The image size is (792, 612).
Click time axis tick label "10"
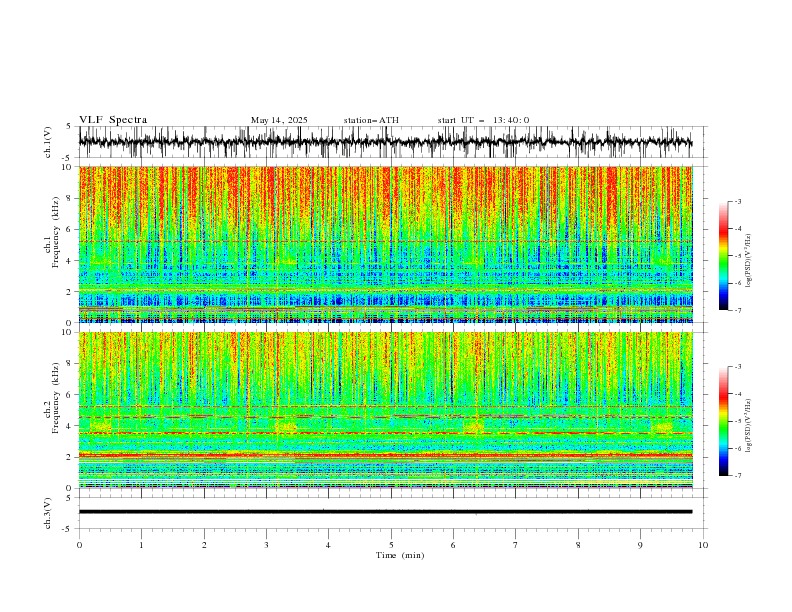click(x=703, y=545)
